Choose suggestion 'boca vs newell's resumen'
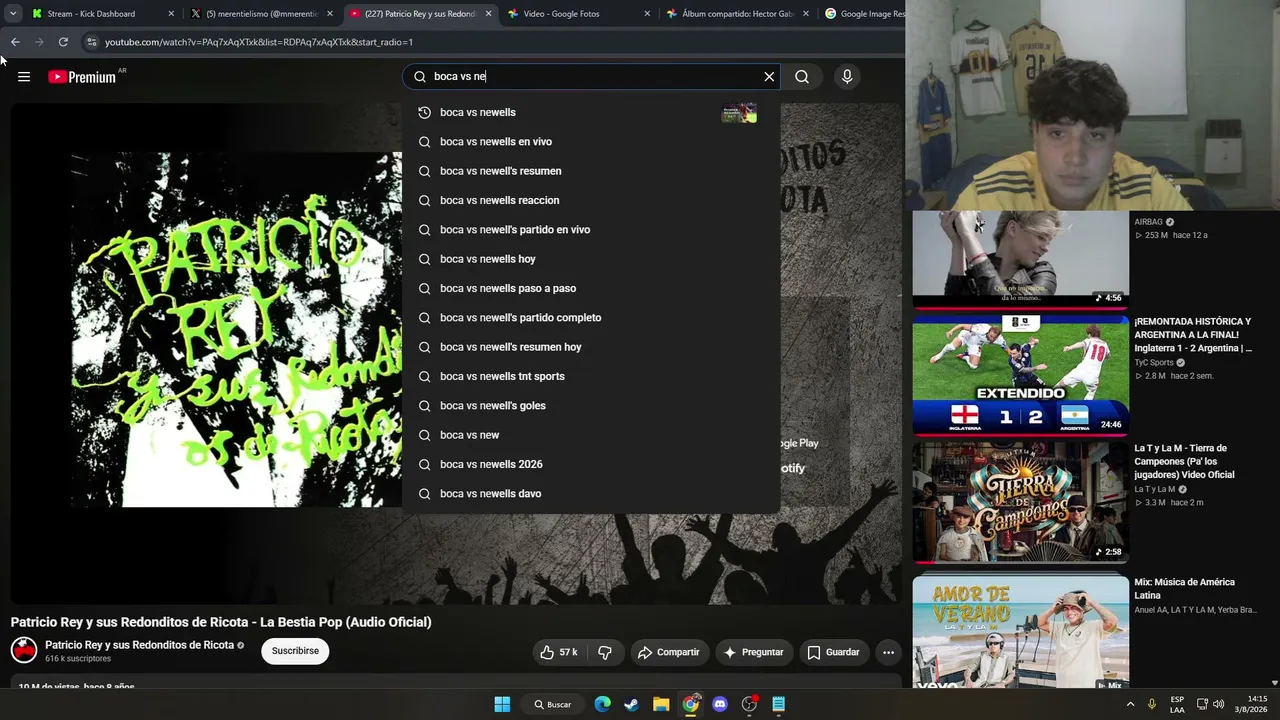 pos(591,171)
